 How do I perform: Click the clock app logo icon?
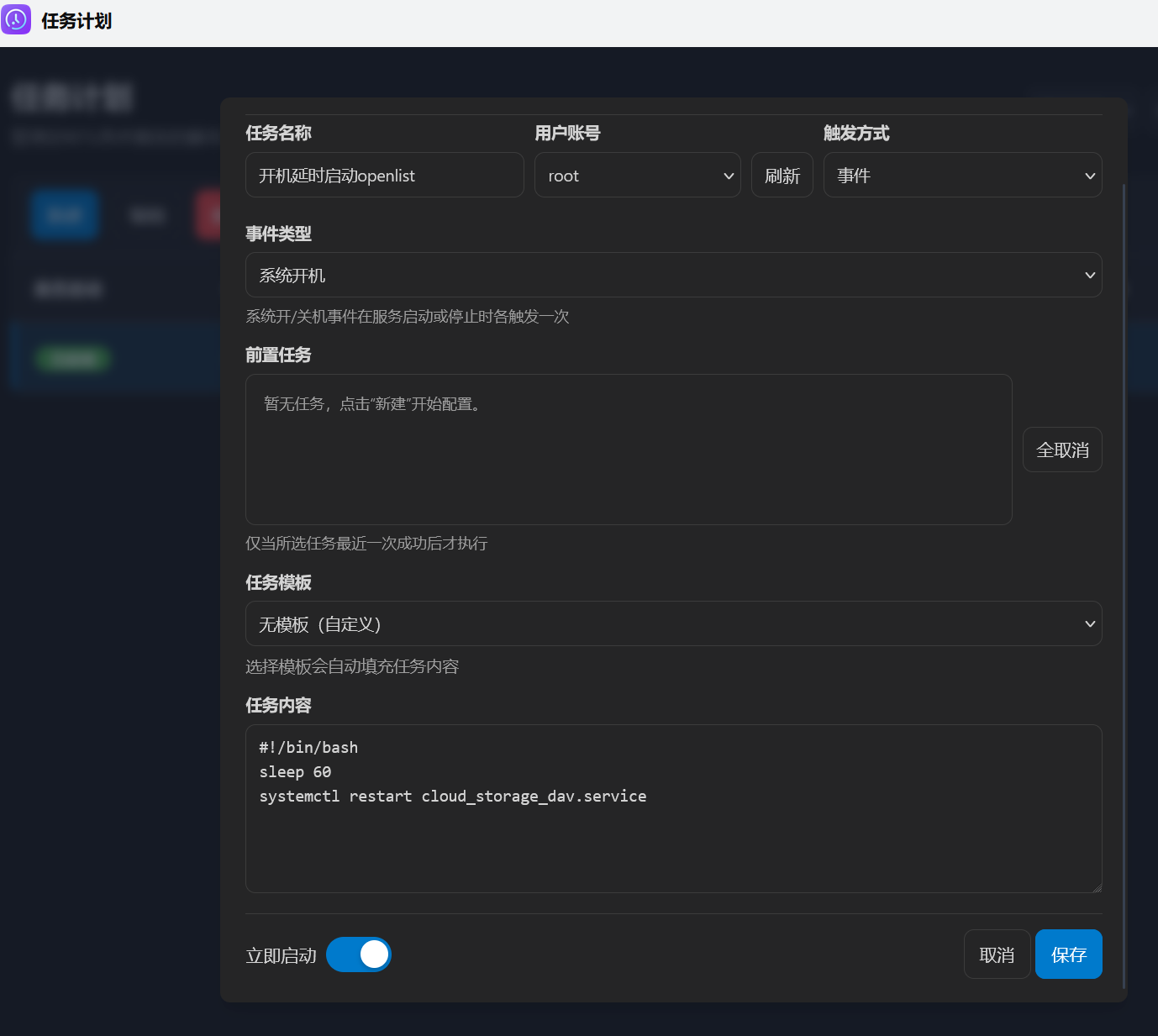click(x=16, y=19)
